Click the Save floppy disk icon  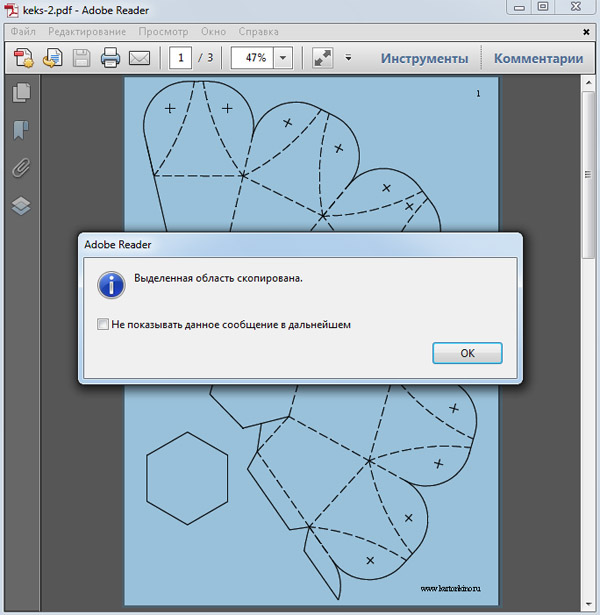[81, 58]
